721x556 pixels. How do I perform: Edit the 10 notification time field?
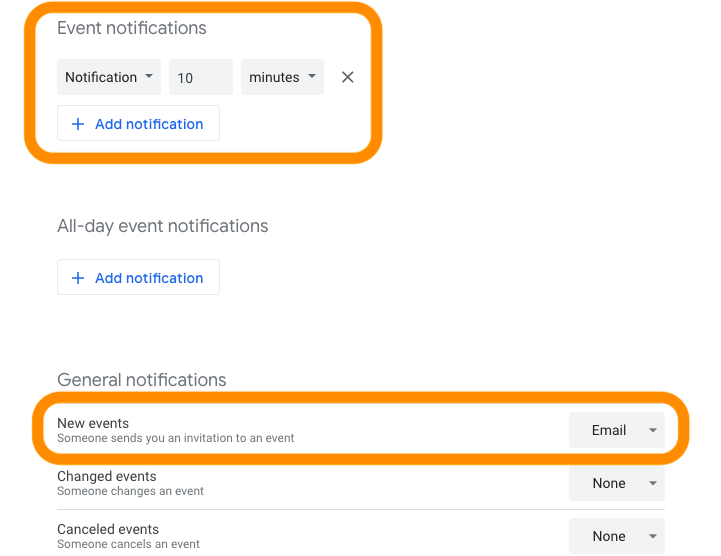coord(201,77)
